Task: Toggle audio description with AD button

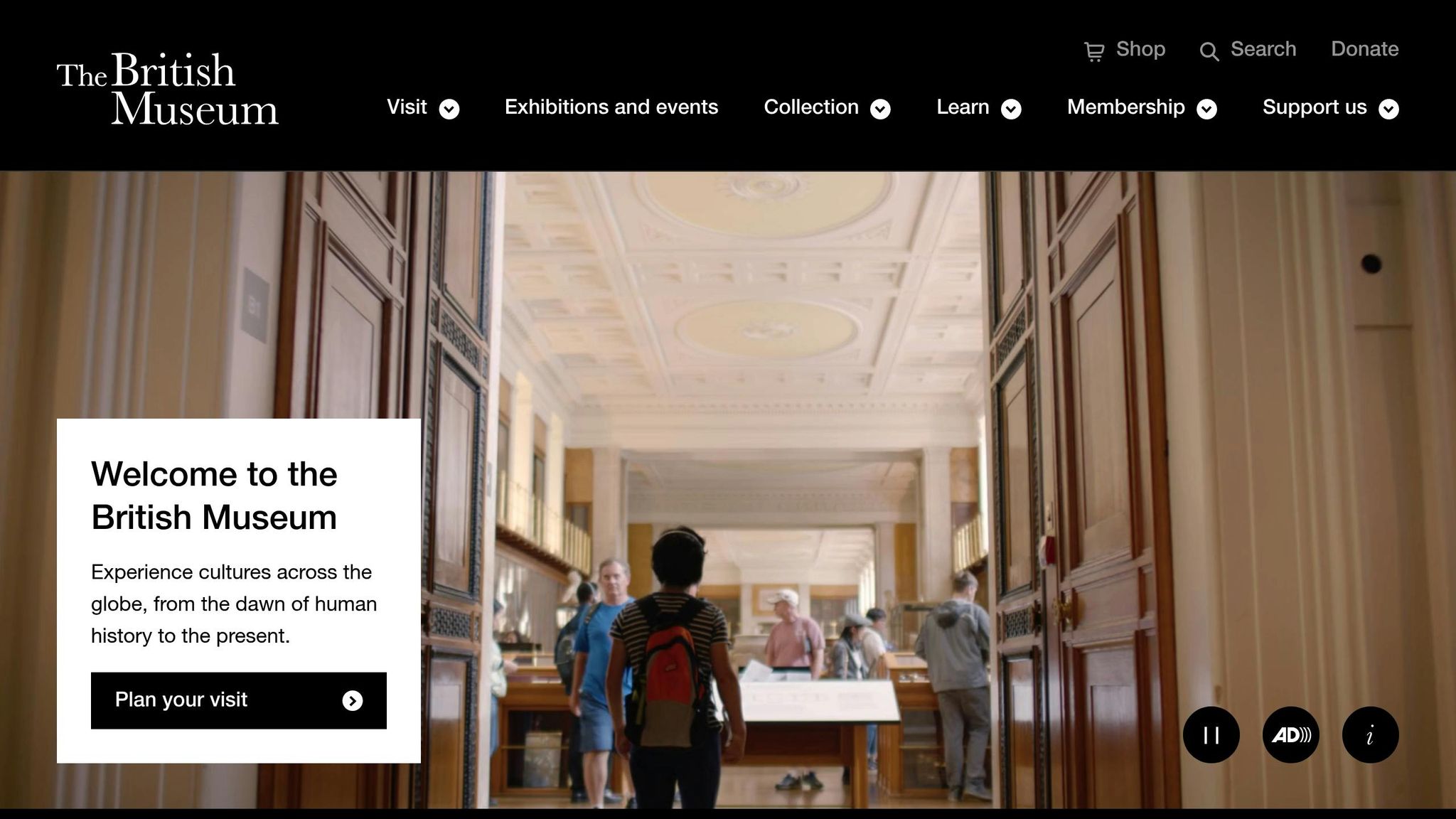Action: tap(1291, 735)
